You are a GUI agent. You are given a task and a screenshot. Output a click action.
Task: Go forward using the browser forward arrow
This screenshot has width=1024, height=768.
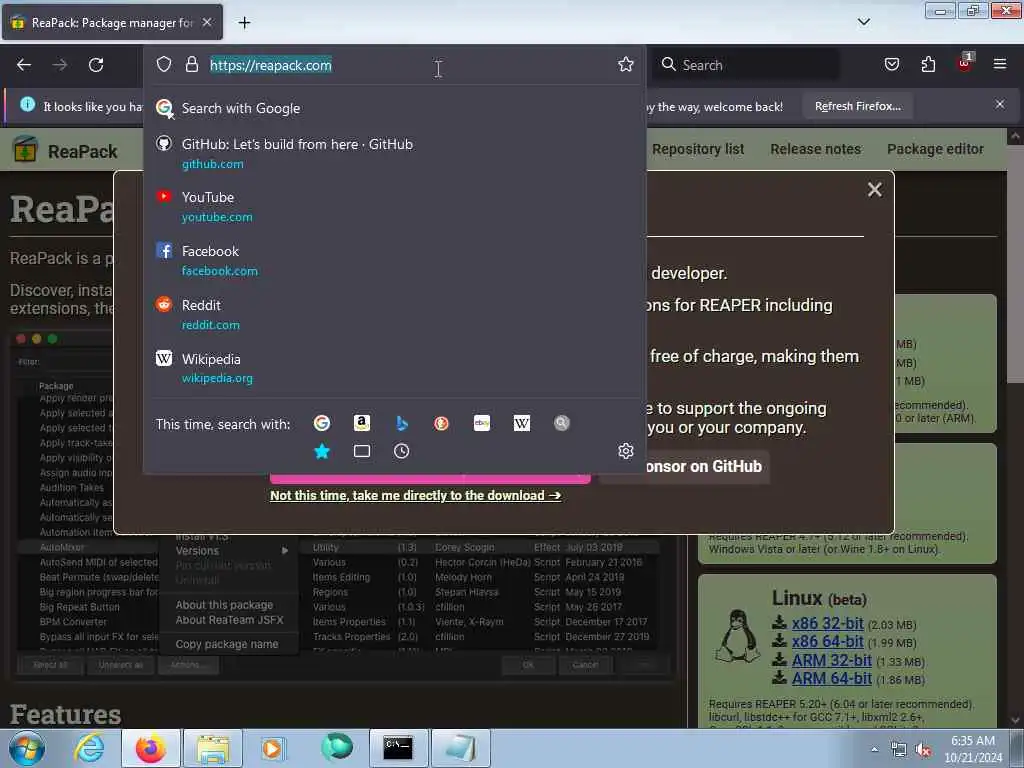60,65
